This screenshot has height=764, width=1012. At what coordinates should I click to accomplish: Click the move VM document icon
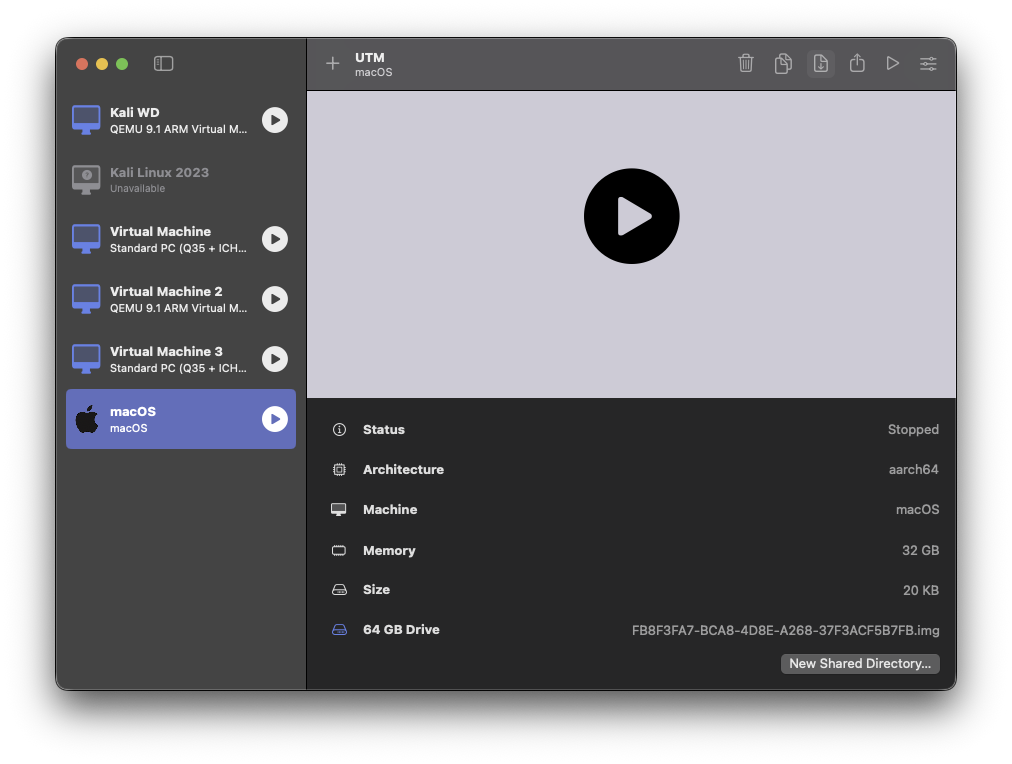pos(820,64)
